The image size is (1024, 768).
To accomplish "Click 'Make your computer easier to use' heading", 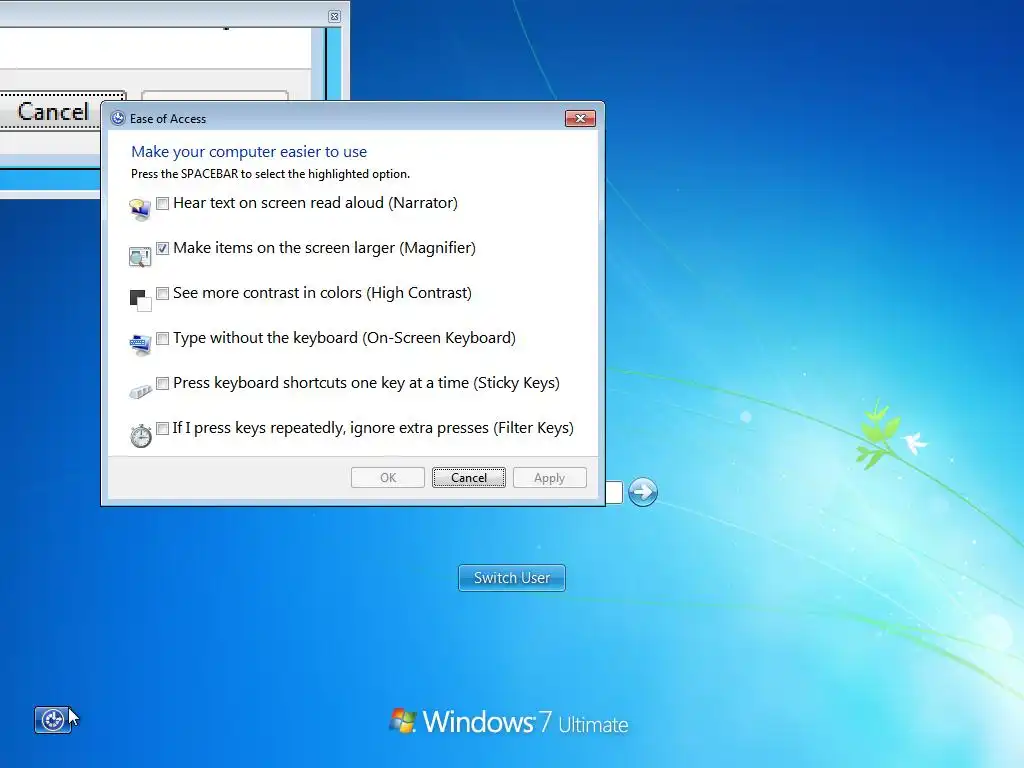I will click(249, 152).
